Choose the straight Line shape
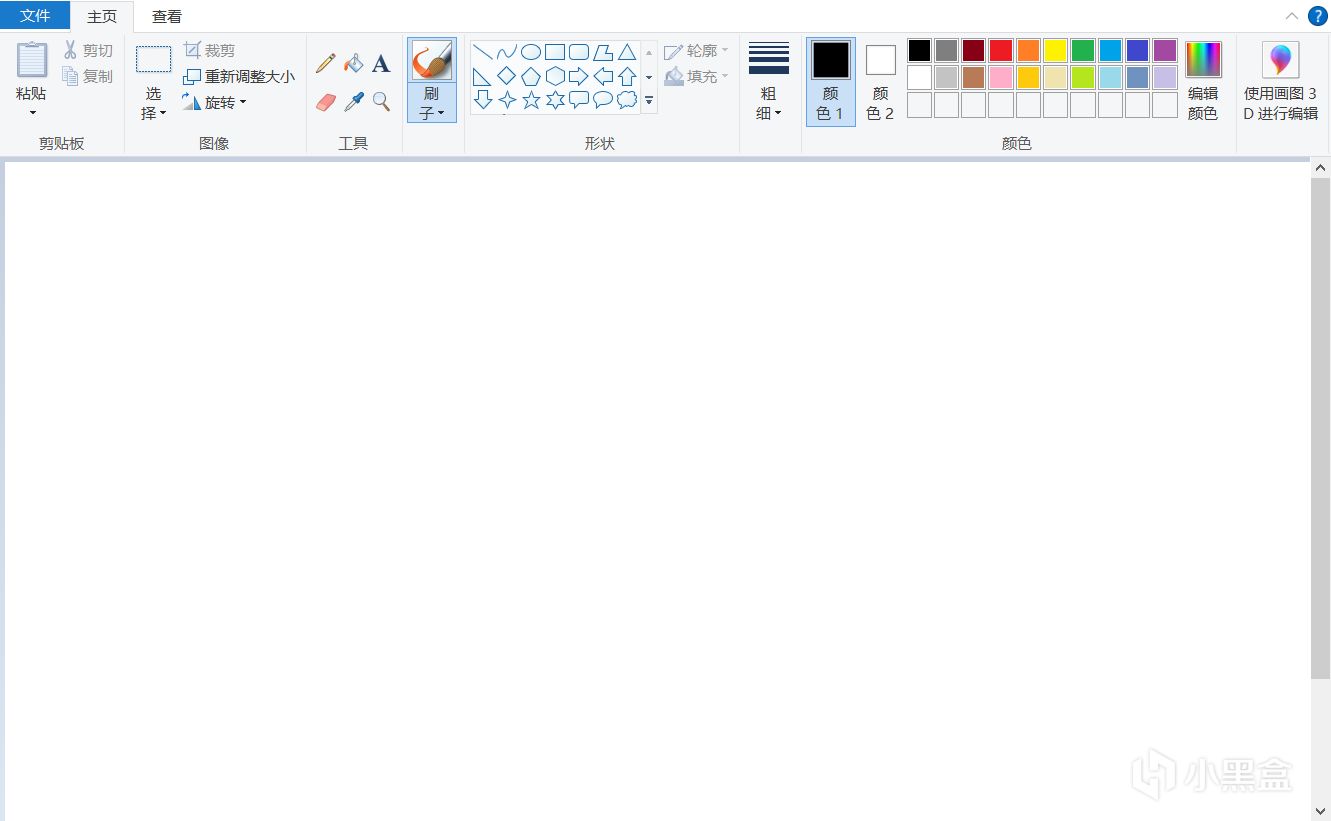Viewport: 1331px width, 821px height. tap(483, 52)
